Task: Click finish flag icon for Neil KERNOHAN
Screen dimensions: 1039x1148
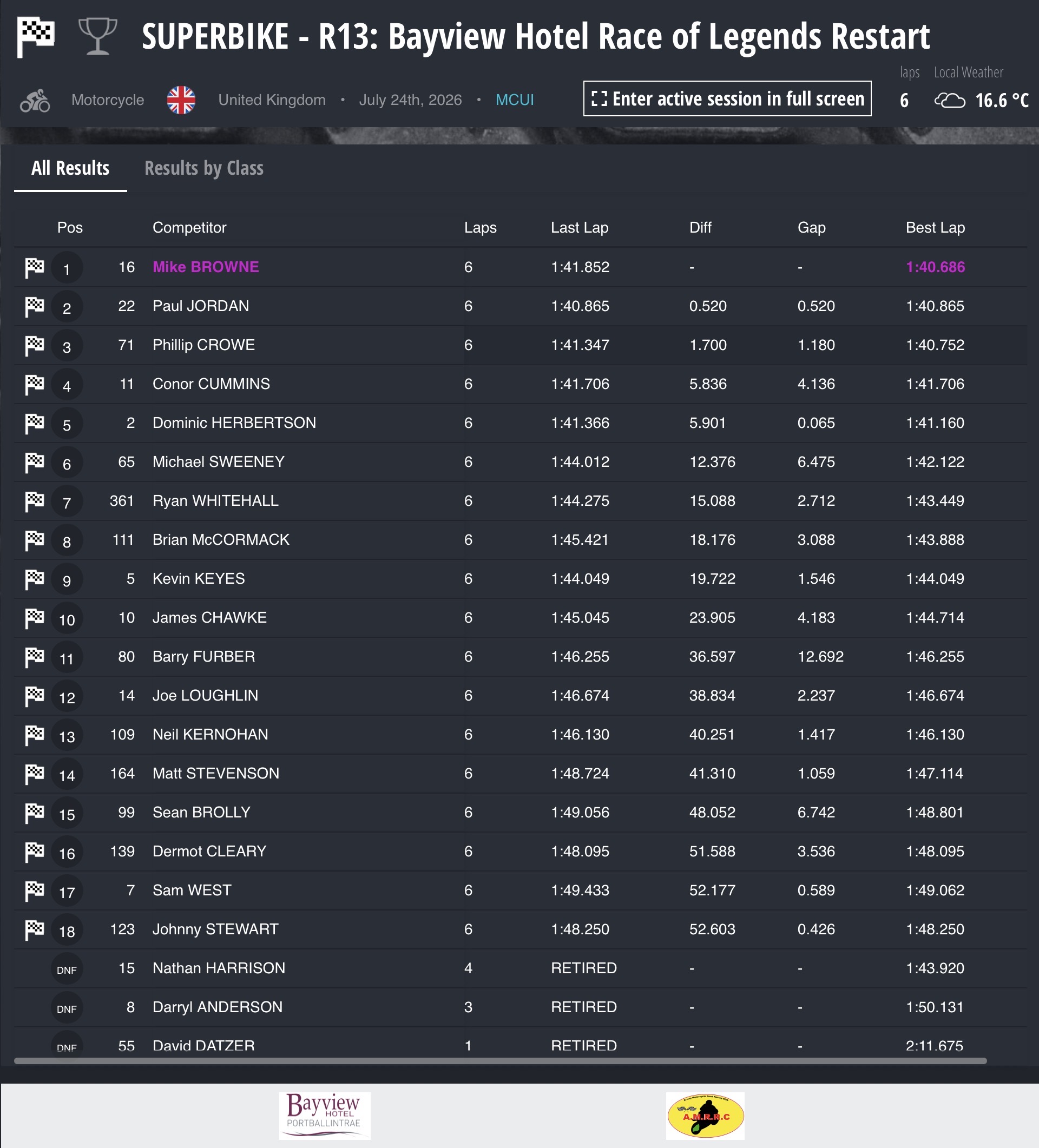Action: click(34, 735)
